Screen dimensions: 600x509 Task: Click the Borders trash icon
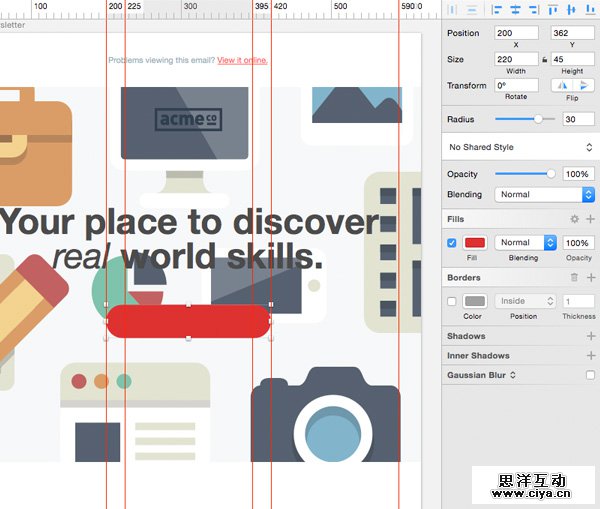point(574,278)
